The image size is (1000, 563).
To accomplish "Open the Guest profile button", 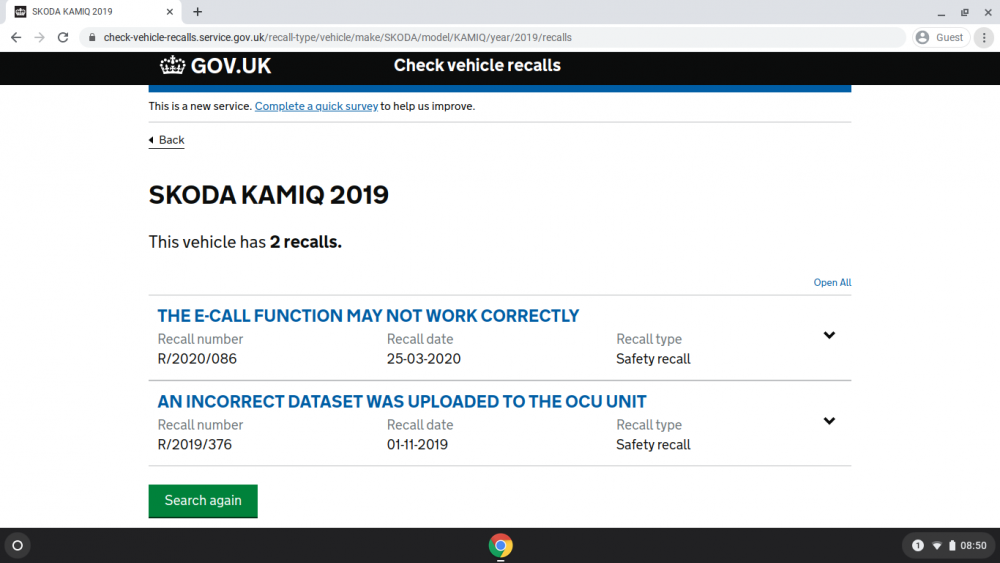I will point(940,38).
